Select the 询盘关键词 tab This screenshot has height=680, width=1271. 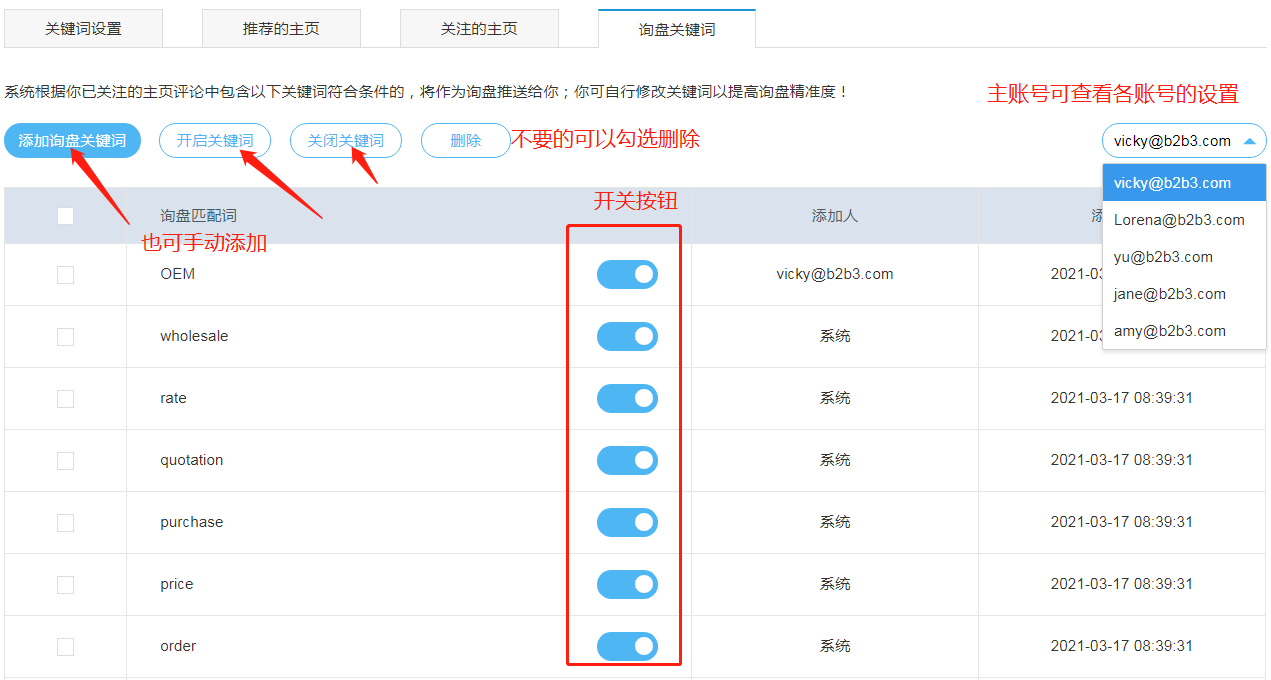(677, 29)
